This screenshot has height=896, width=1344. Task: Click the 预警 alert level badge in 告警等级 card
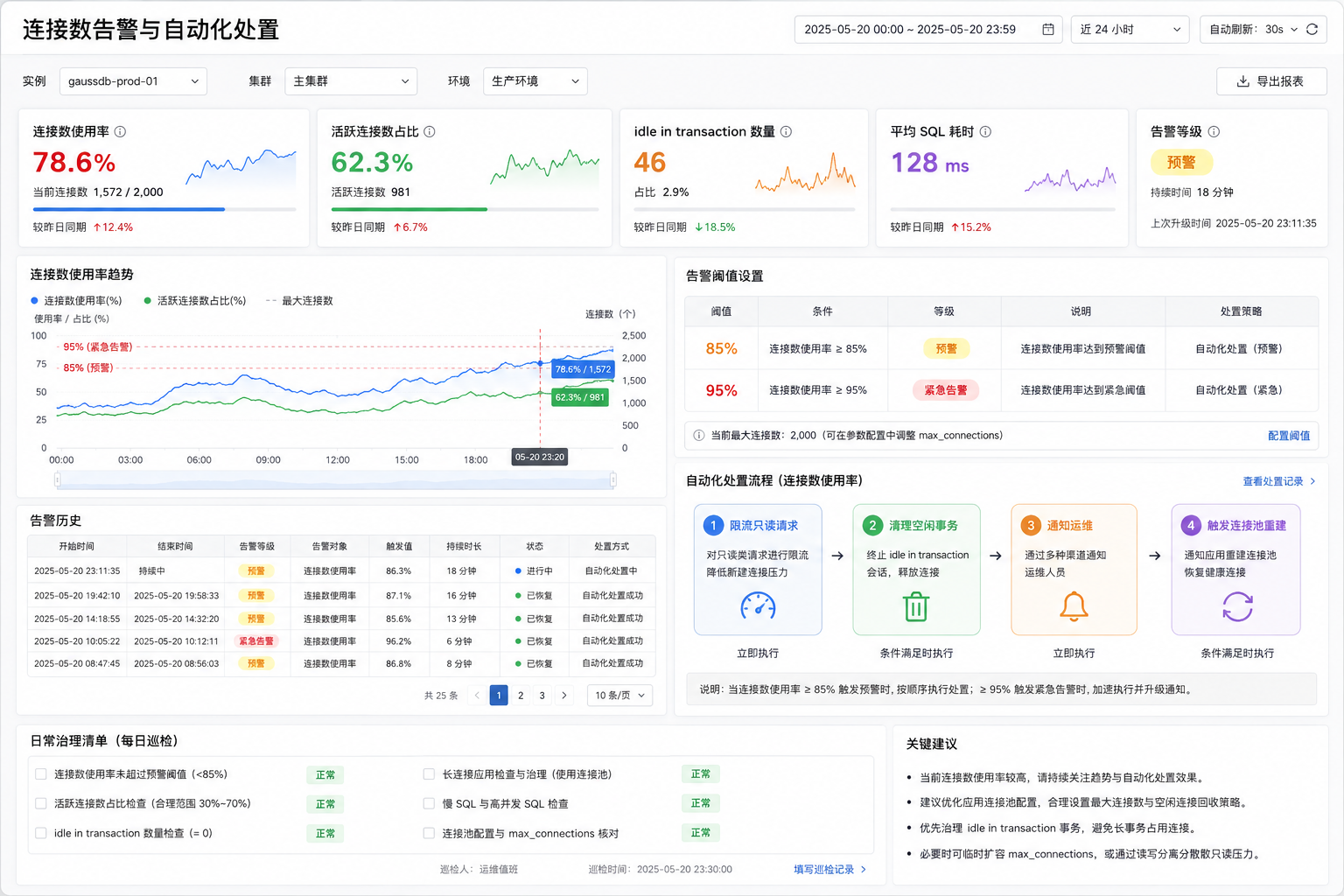(1181, 163)
